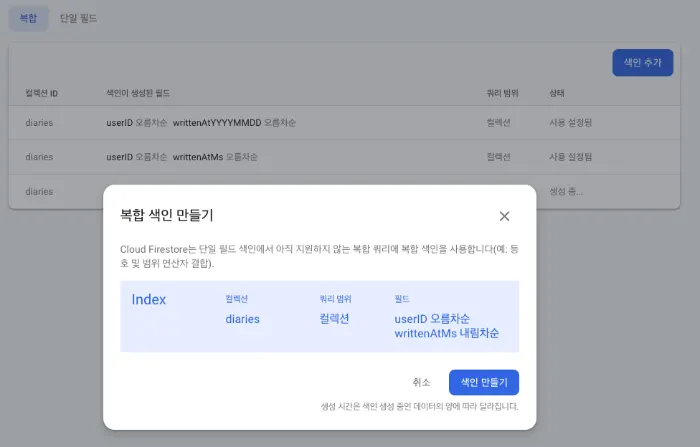Cancel with the 취소 button

pyautogui.click(x=421, y=382)
